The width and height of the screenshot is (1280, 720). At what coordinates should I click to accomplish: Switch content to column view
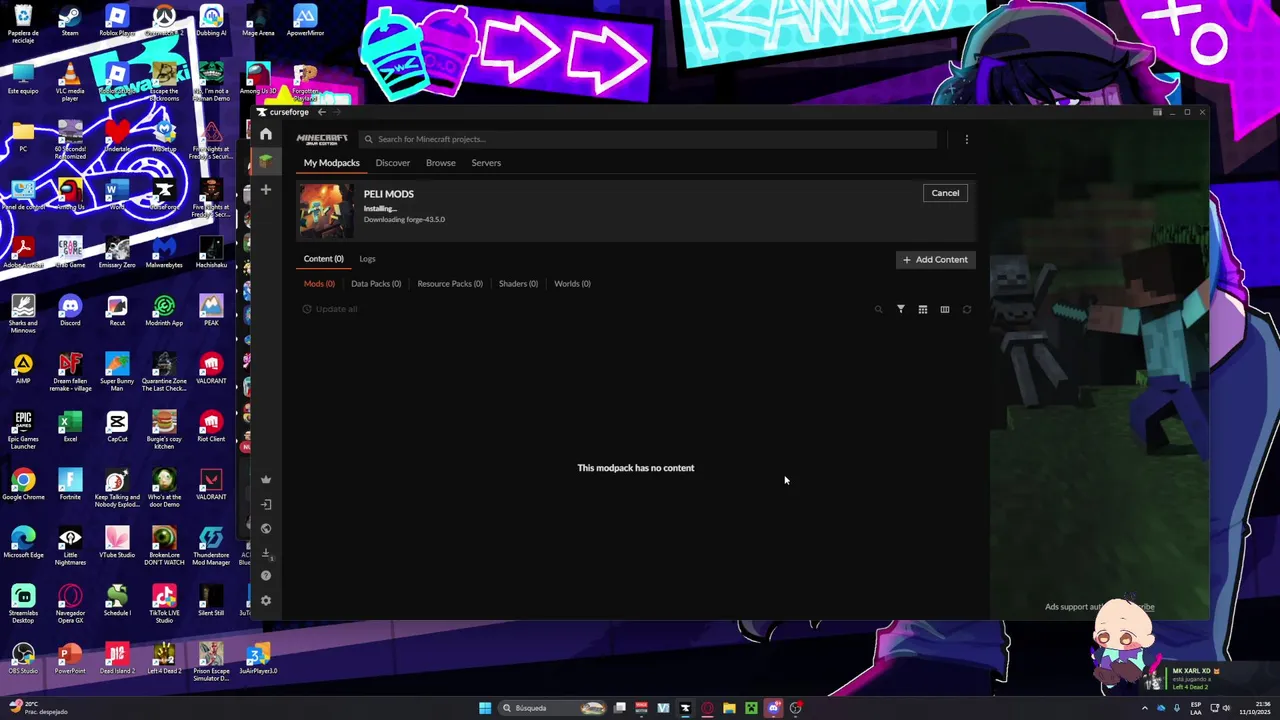point(945,309)
